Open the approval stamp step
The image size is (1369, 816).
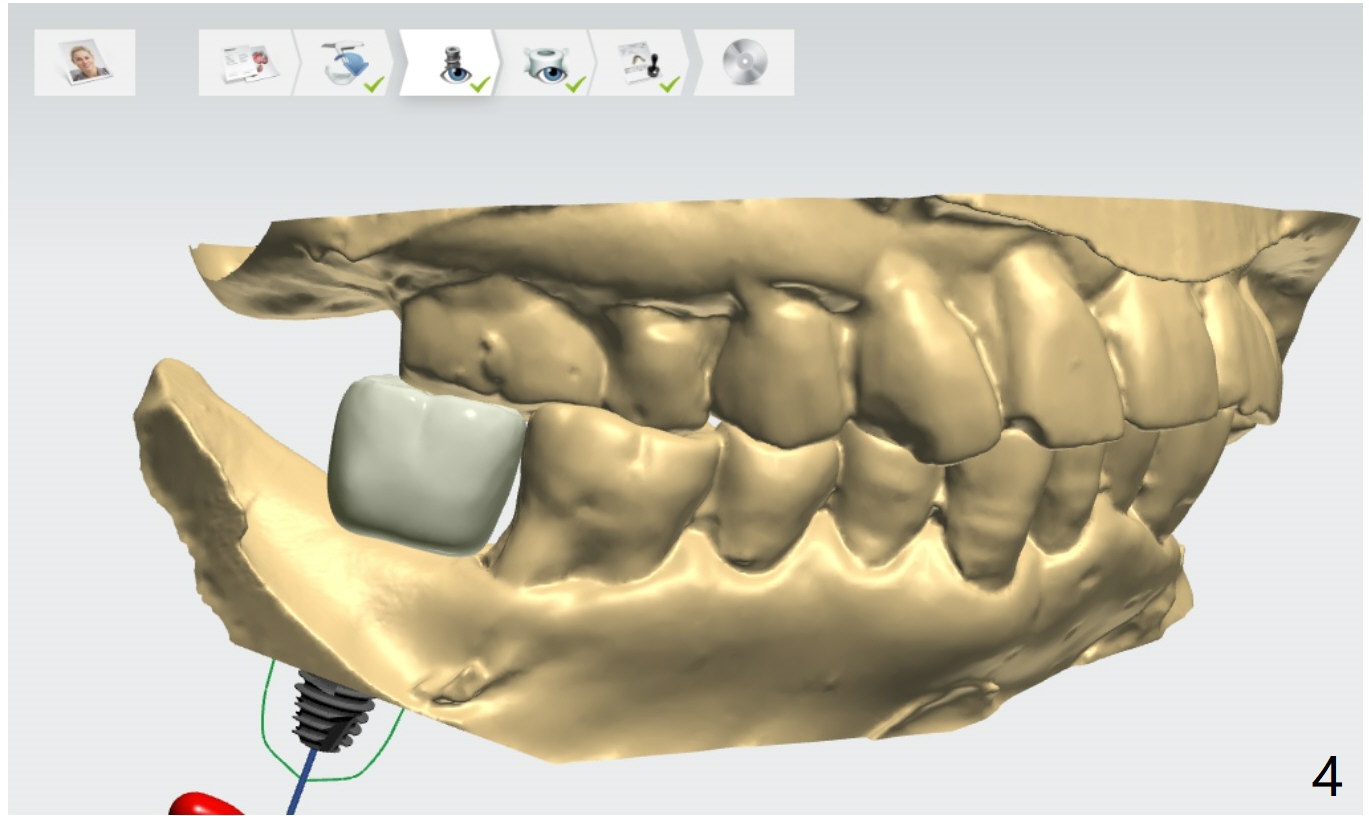641,62
